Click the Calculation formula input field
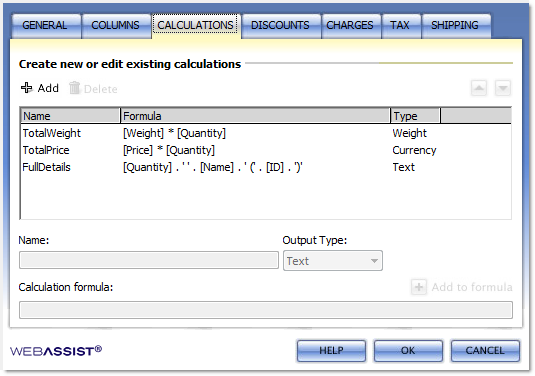535x376 pixels. tap(266, 310)
